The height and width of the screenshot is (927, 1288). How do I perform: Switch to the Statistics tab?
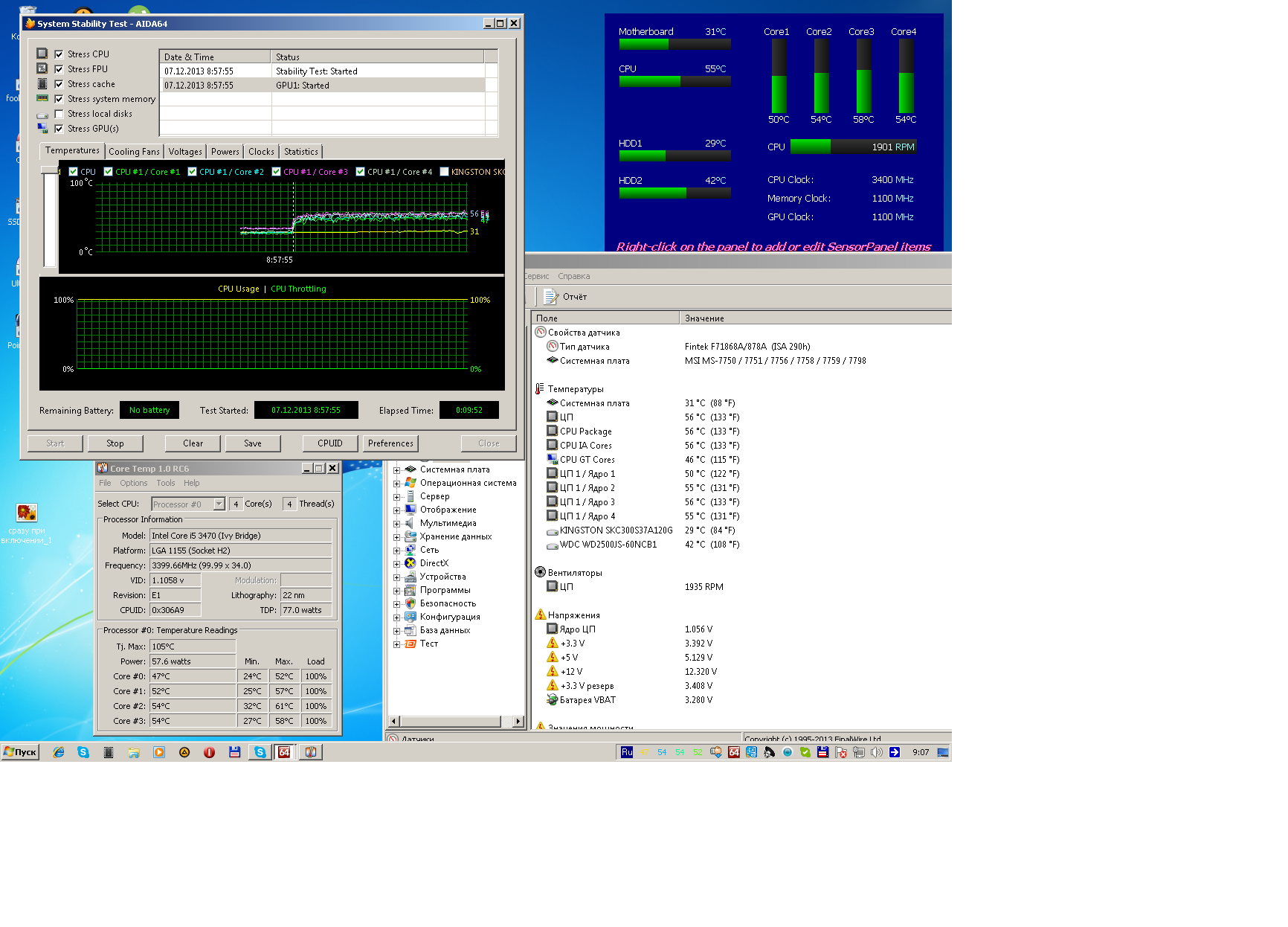(x=301, y=152)
